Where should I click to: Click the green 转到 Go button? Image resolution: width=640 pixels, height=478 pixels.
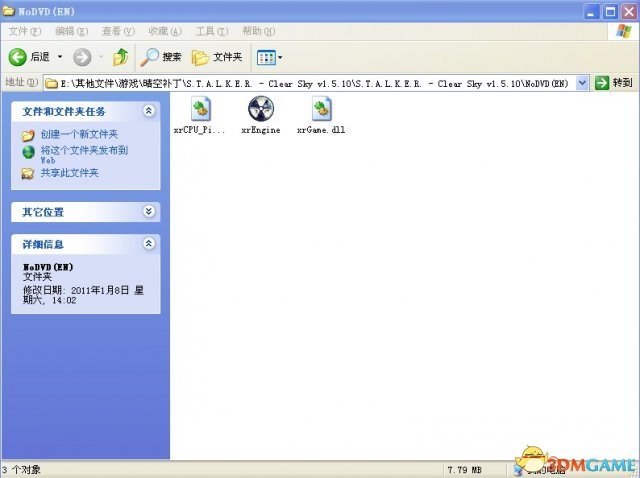(613, 83)
